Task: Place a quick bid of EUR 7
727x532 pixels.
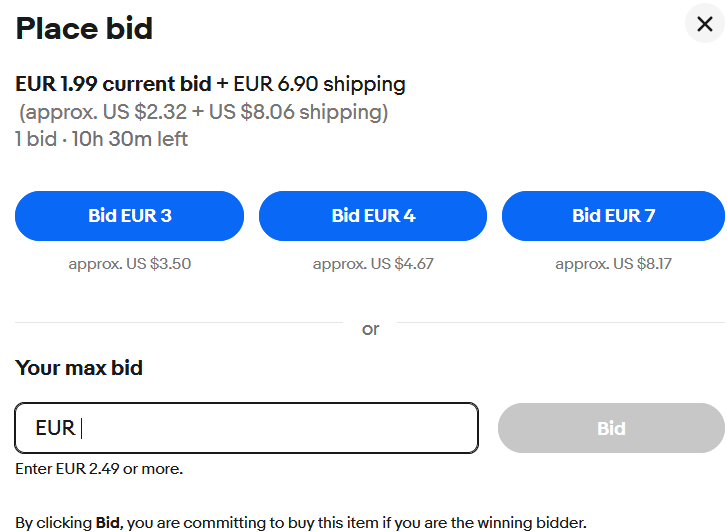Action: coord(613,216)
